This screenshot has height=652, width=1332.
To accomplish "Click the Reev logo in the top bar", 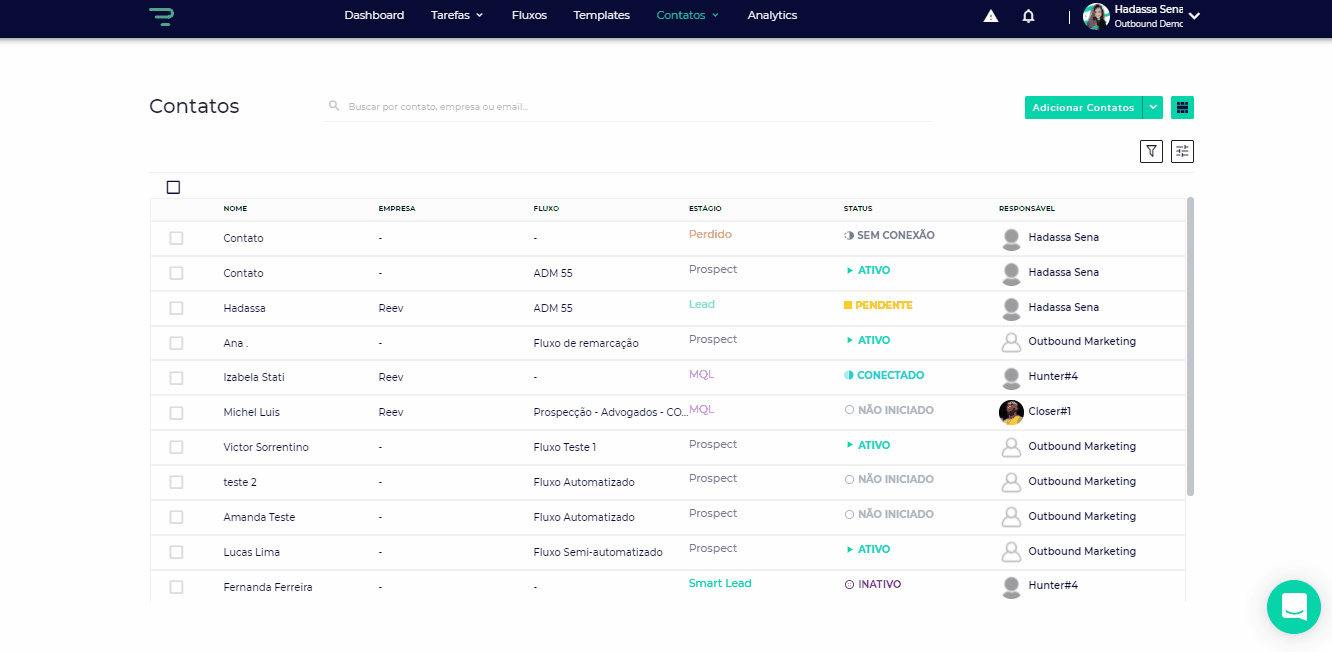I will 160,16.
